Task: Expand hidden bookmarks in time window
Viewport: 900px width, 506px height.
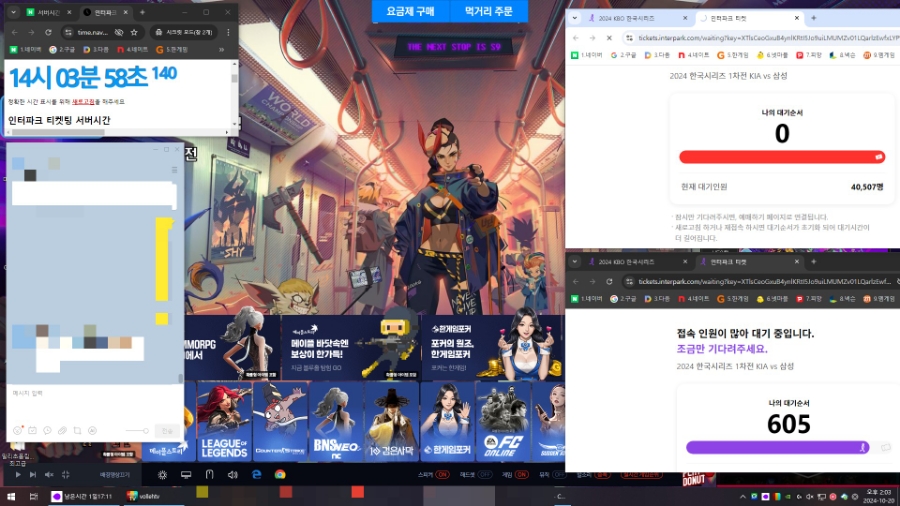Action: tap(221, 50)
